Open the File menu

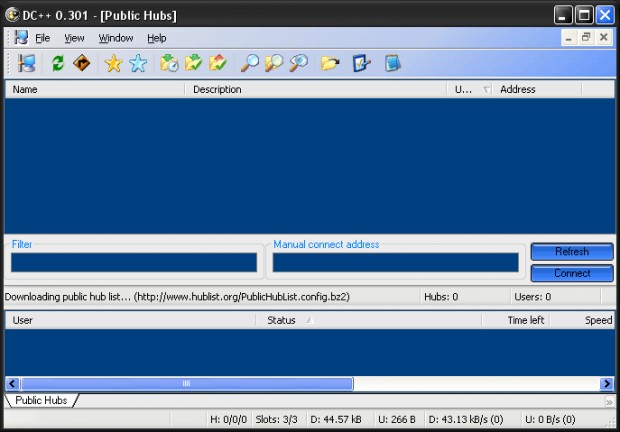43,38
